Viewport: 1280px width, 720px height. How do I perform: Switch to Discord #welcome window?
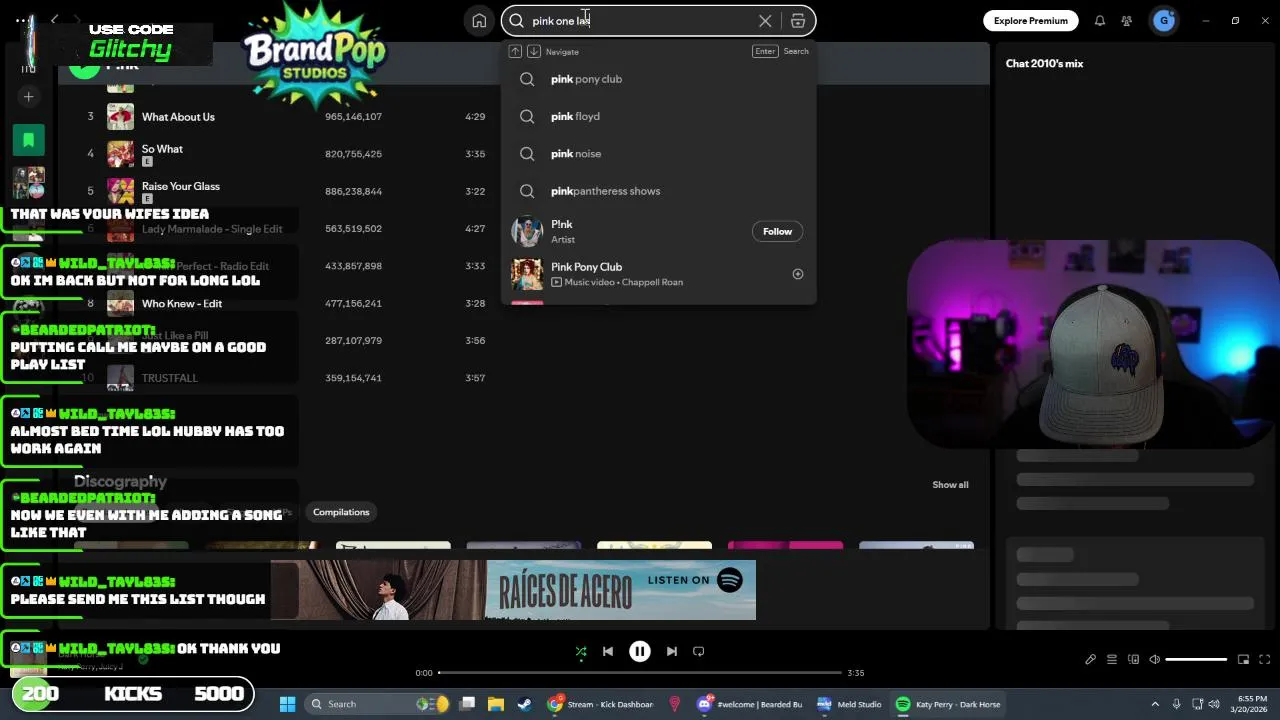pos(751,704)
